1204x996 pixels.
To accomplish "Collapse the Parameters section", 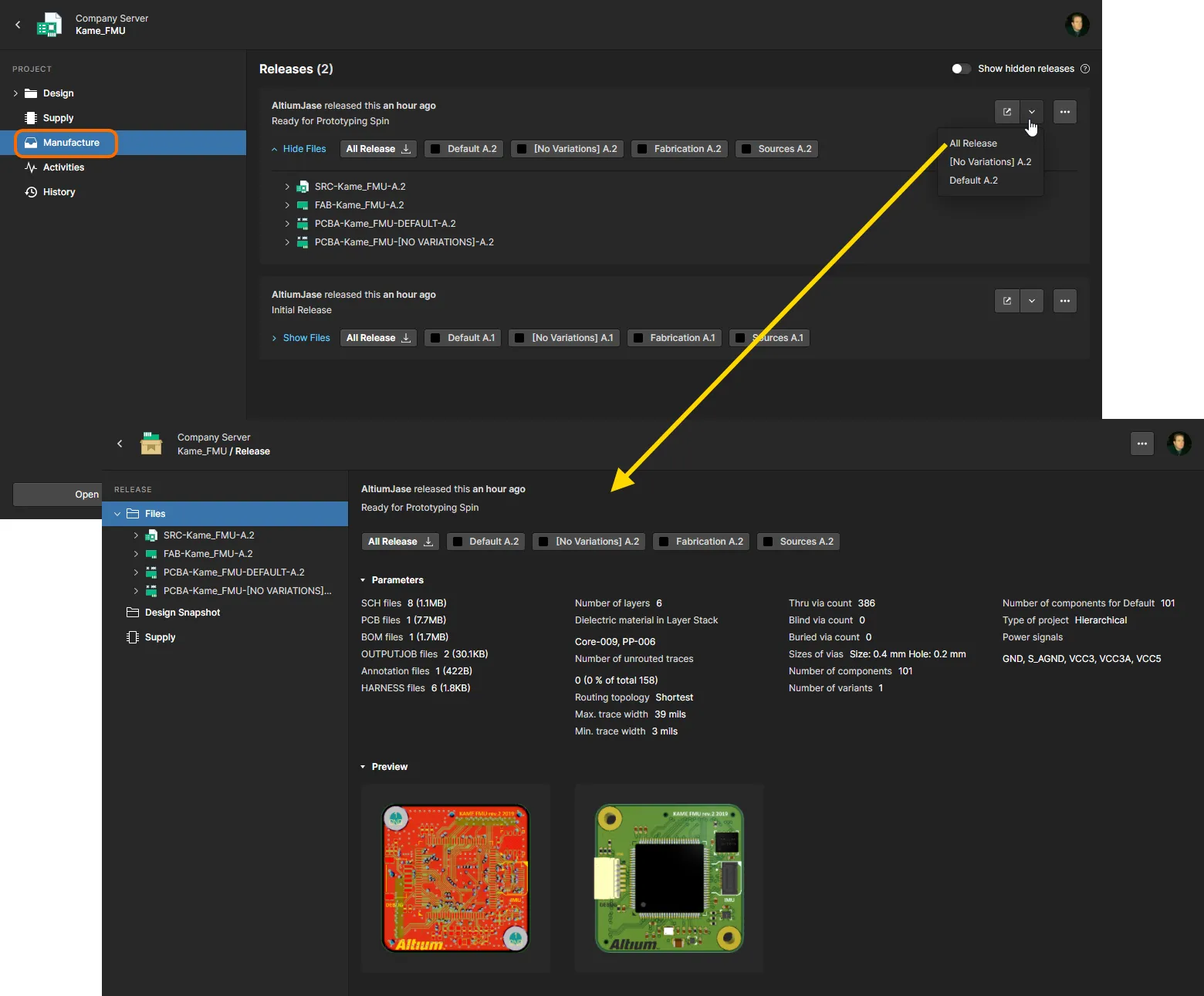I will 363,580.
